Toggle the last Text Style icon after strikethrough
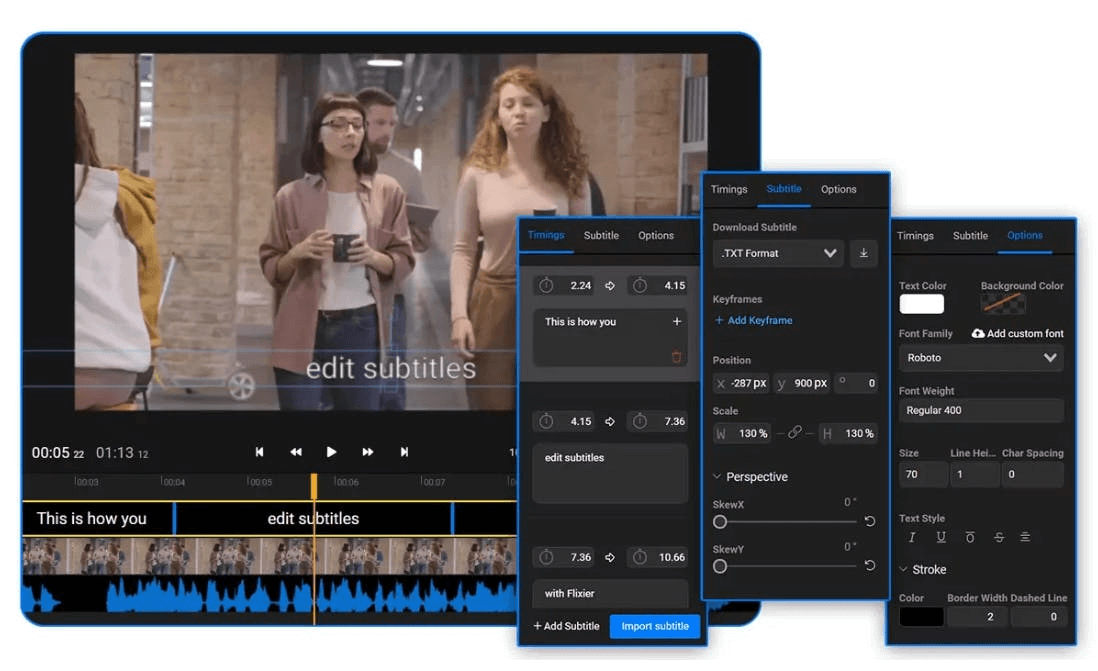1098x671 pixels. pos(1025,537)
